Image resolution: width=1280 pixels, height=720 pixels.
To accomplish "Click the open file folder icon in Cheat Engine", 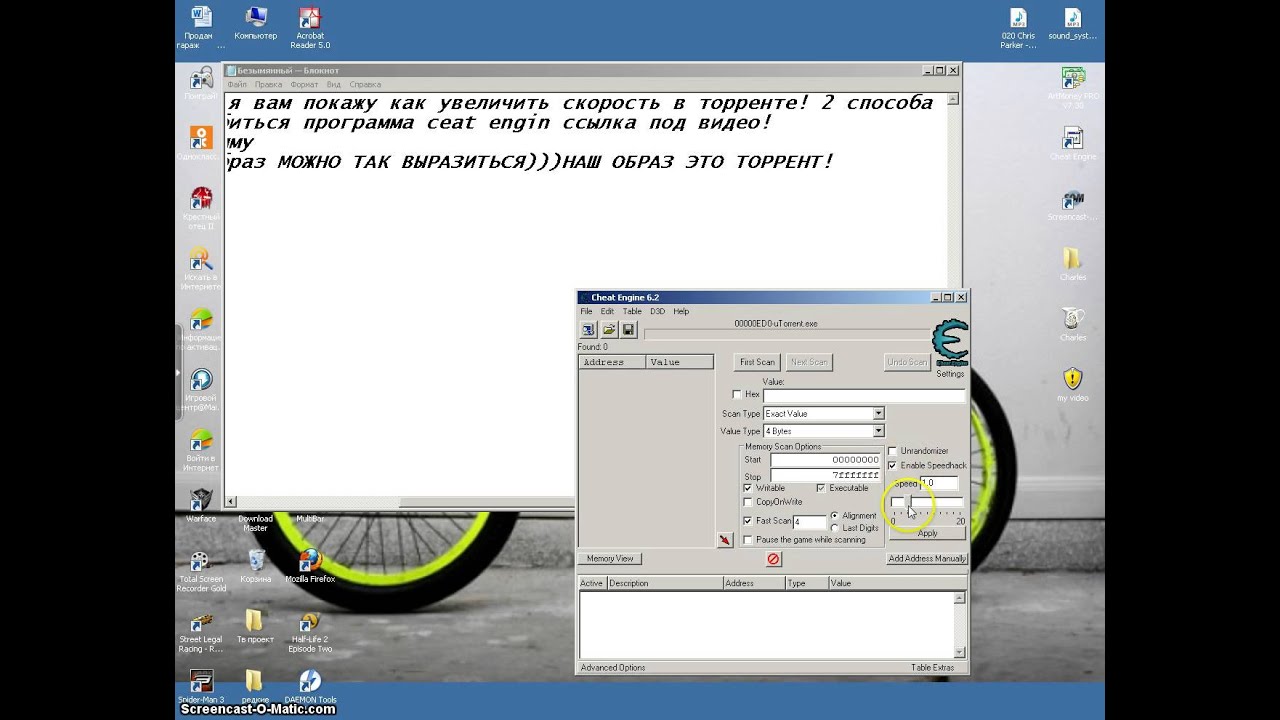I will tap(608, 330).
